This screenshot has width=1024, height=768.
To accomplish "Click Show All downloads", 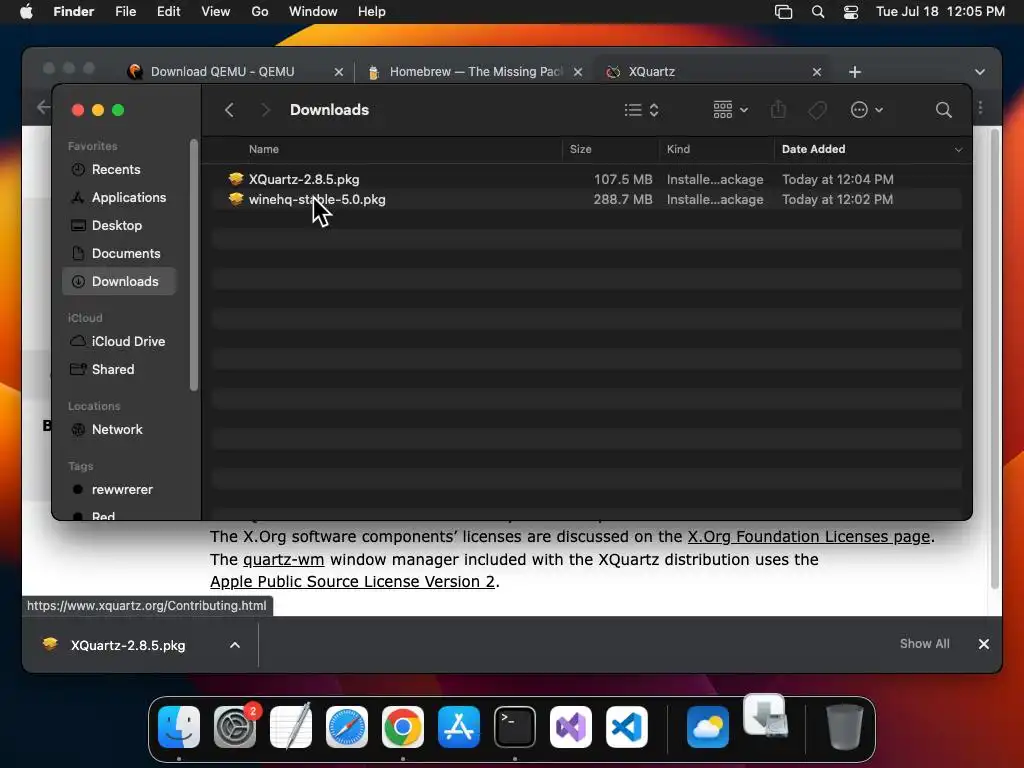I will click(x=924, y=644).
